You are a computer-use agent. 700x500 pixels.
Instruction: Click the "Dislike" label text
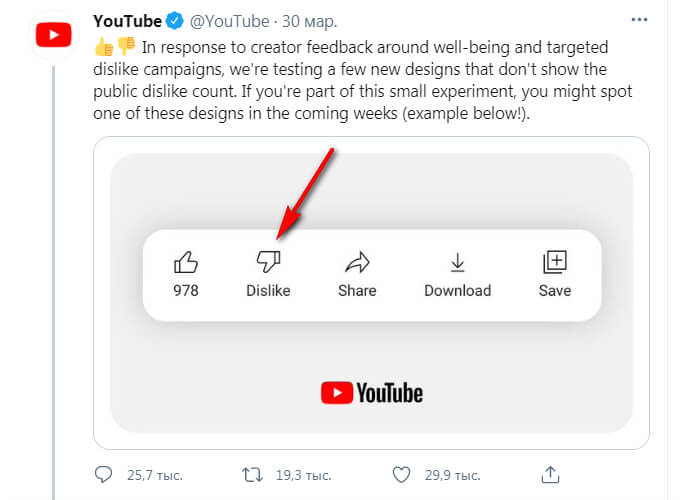(268, 290)
